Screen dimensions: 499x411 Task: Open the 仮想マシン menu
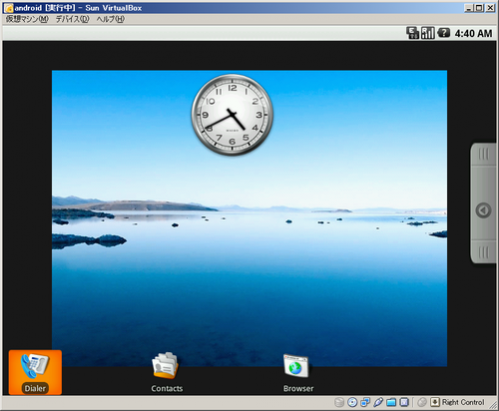[27, 19]
